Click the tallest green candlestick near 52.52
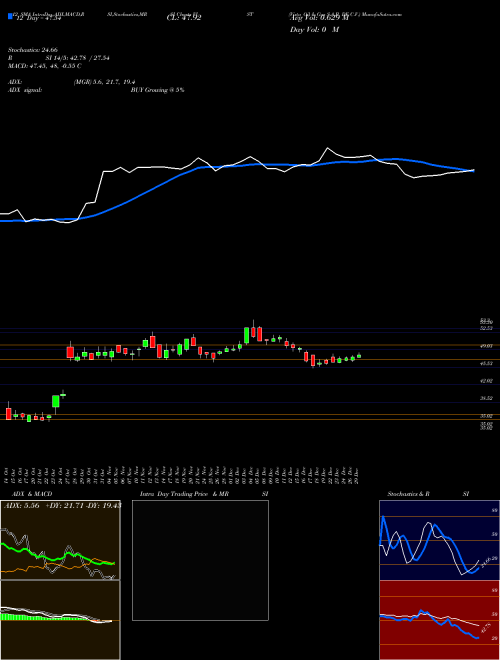The height and width of the screenshot is (660, 500). pyautogui.click(x=247, y=335)
